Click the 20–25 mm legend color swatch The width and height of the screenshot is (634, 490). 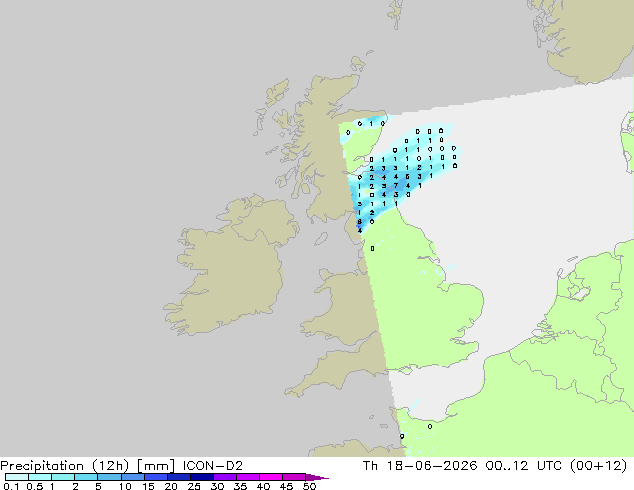click(x=179, y=477)
